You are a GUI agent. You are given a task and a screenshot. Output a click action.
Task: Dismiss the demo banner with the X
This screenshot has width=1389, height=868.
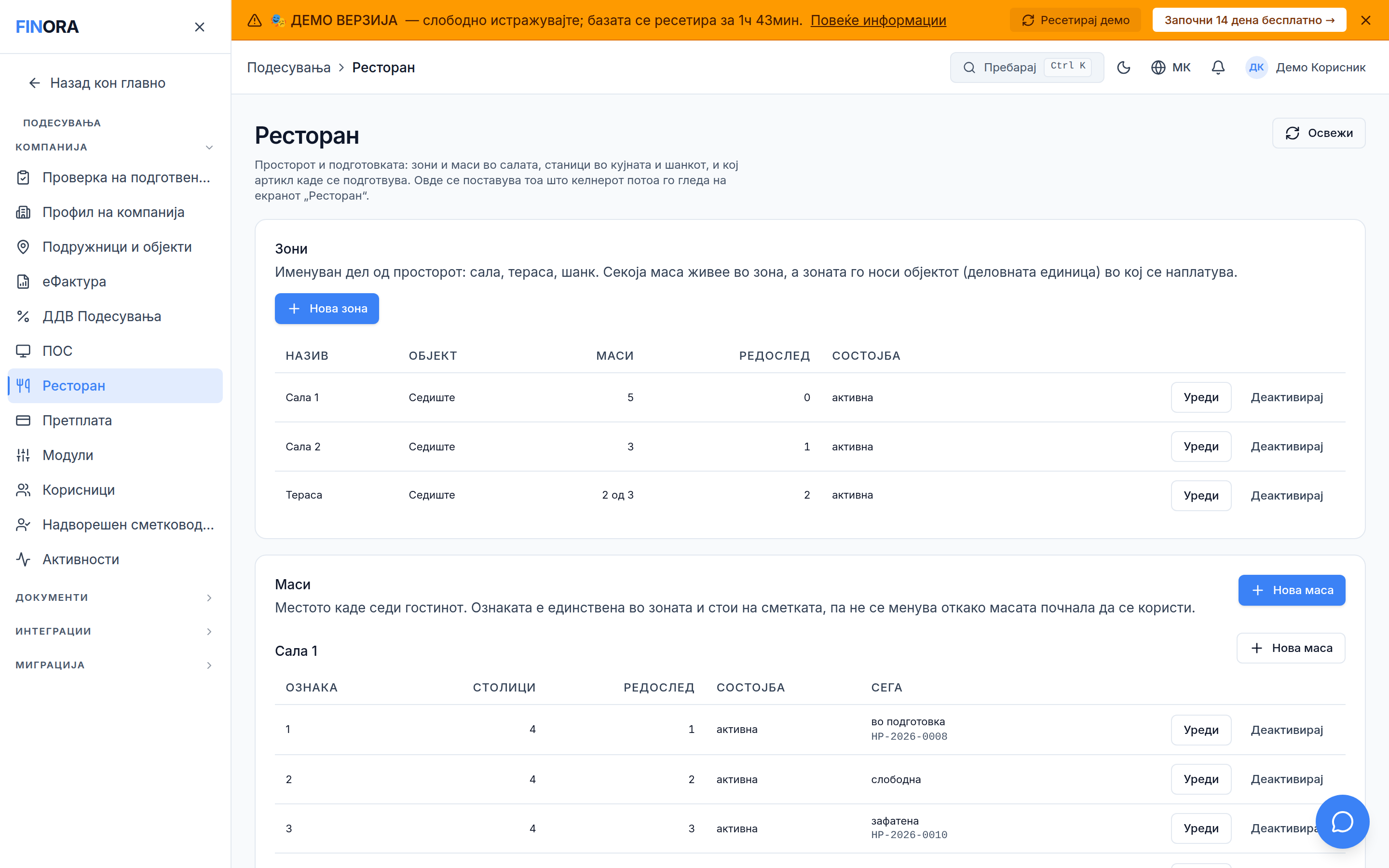[x=1365, y=20]
